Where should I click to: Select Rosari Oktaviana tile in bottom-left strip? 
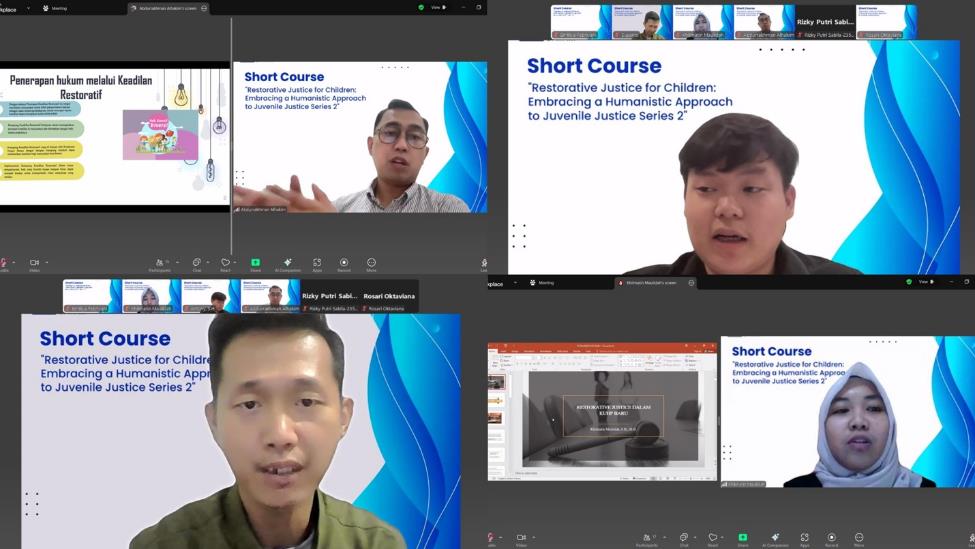[389, 296]
